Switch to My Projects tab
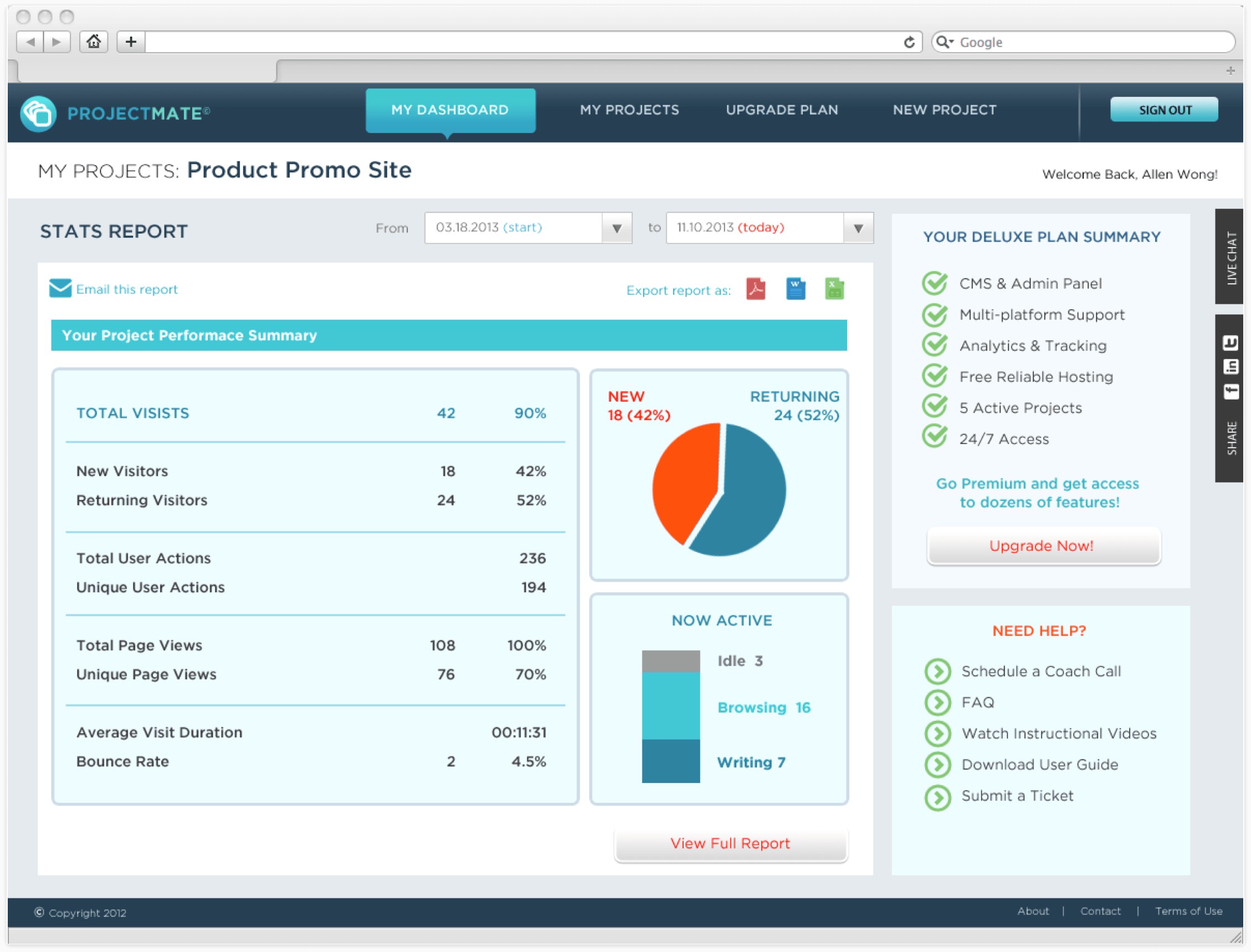The image size is (1251, 952). 629,110
